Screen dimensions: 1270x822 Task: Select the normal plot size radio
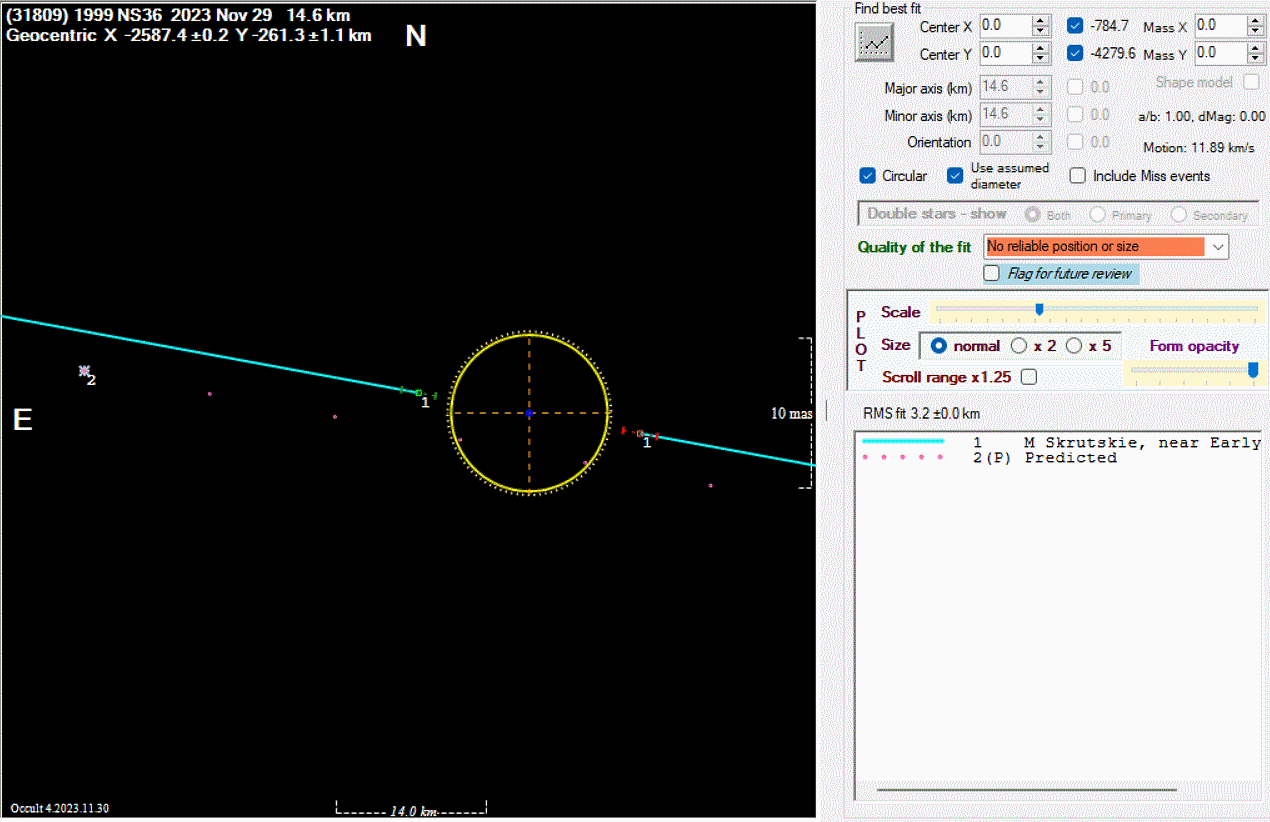click(x=939, y=346)
